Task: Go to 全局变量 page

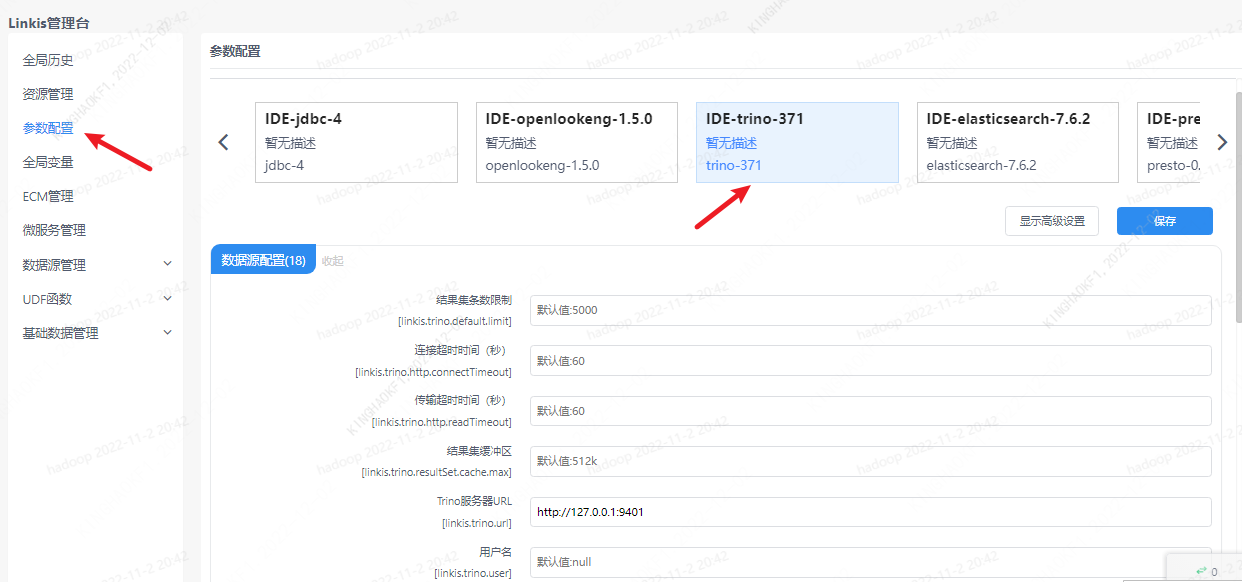Action: click(48, 162)
